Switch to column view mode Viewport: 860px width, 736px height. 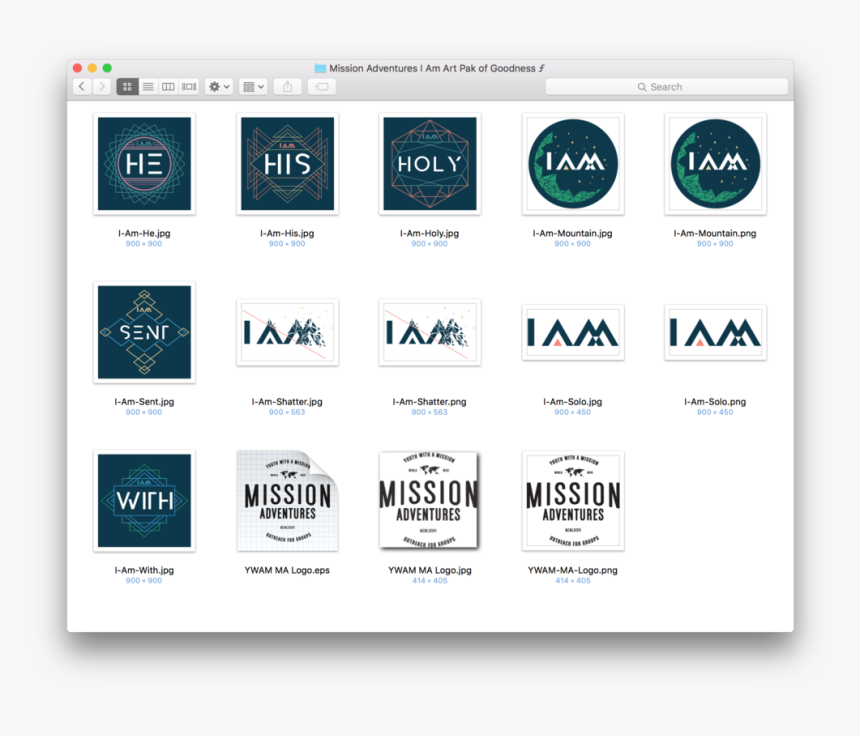(x=168, y=87)
